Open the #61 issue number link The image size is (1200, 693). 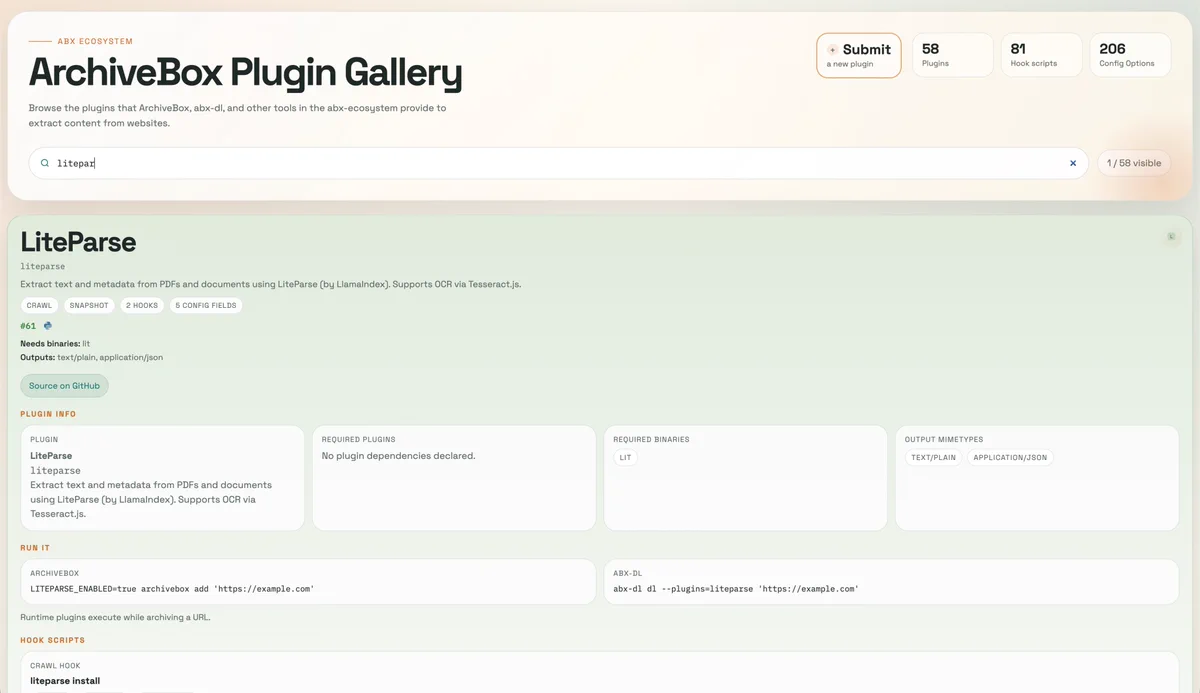[x=28, y=326]
